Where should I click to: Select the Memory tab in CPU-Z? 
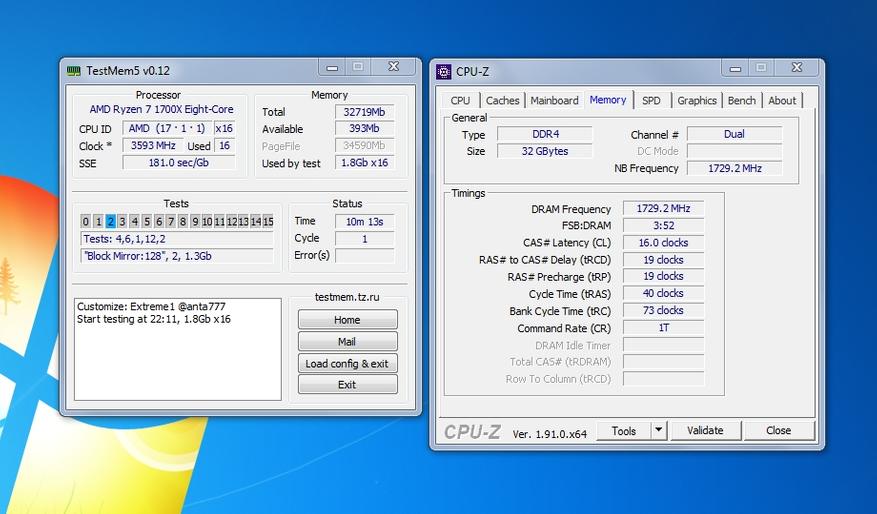tap(607, 100)
